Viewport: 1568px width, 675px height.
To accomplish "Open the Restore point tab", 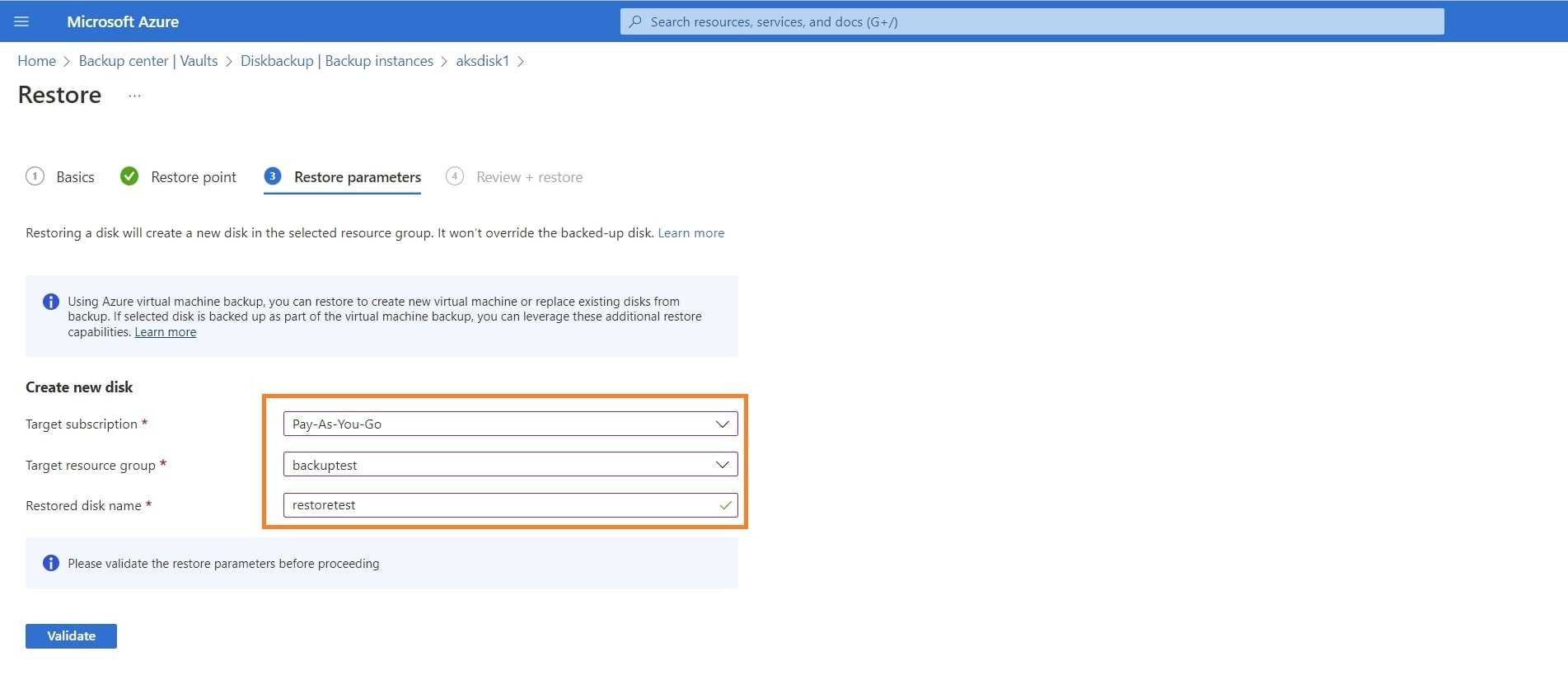I will 193,177.
